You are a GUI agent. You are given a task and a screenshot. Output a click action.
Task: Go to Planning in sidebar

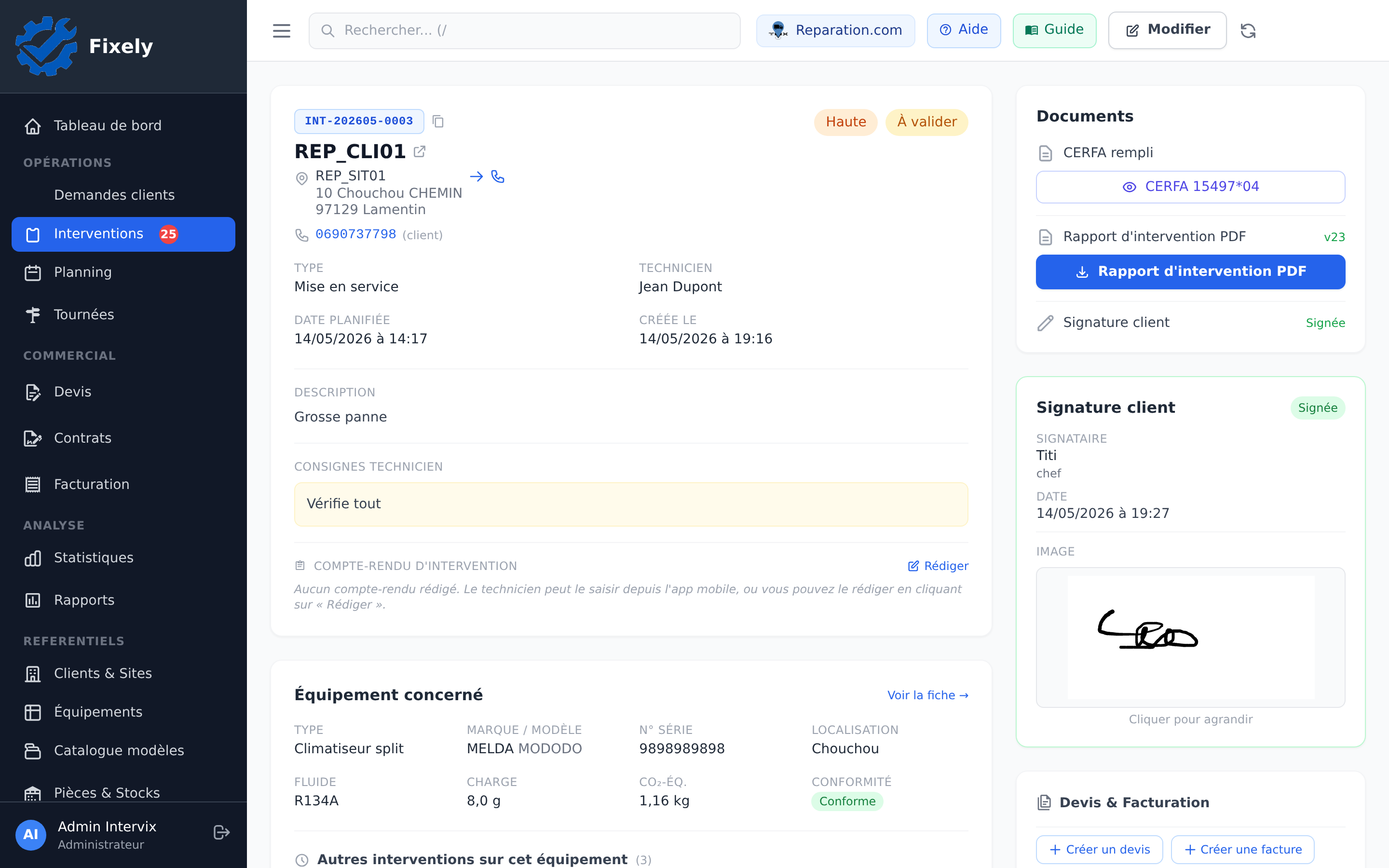click(123, 272)
